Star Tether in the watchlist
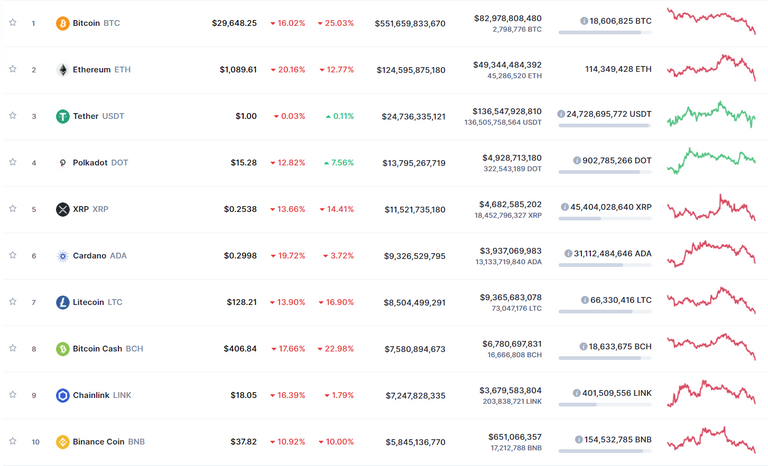This screenshot has height=466, width=768. (13, 116)
